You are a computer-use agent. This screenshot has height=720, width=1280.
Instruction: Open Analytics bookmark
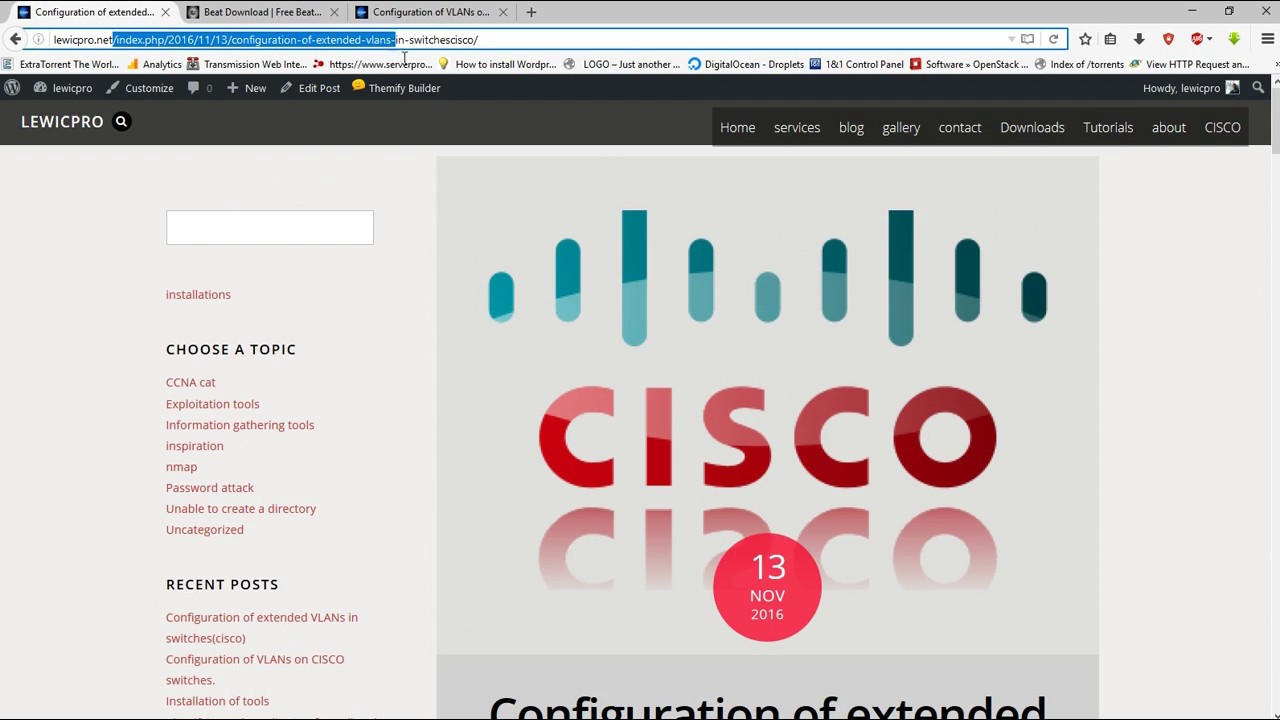coord(154,64)
